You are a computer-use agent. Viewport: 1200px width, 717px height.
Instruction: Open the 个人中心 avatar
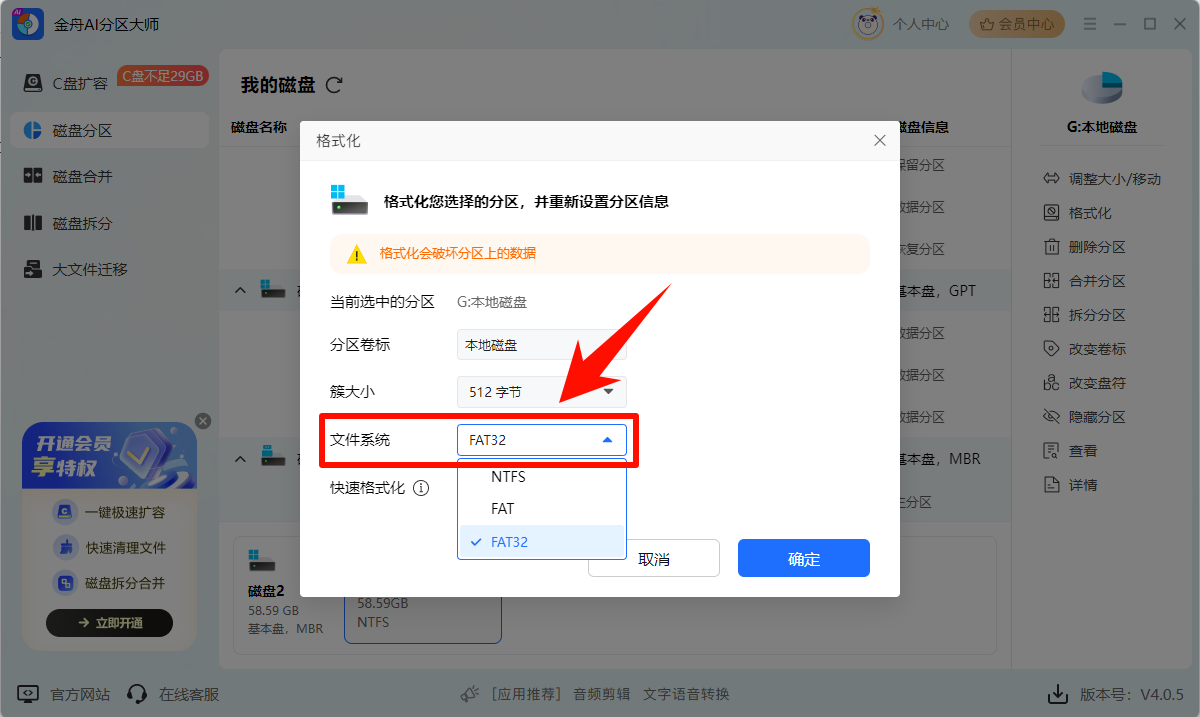[x=867, y=24]
